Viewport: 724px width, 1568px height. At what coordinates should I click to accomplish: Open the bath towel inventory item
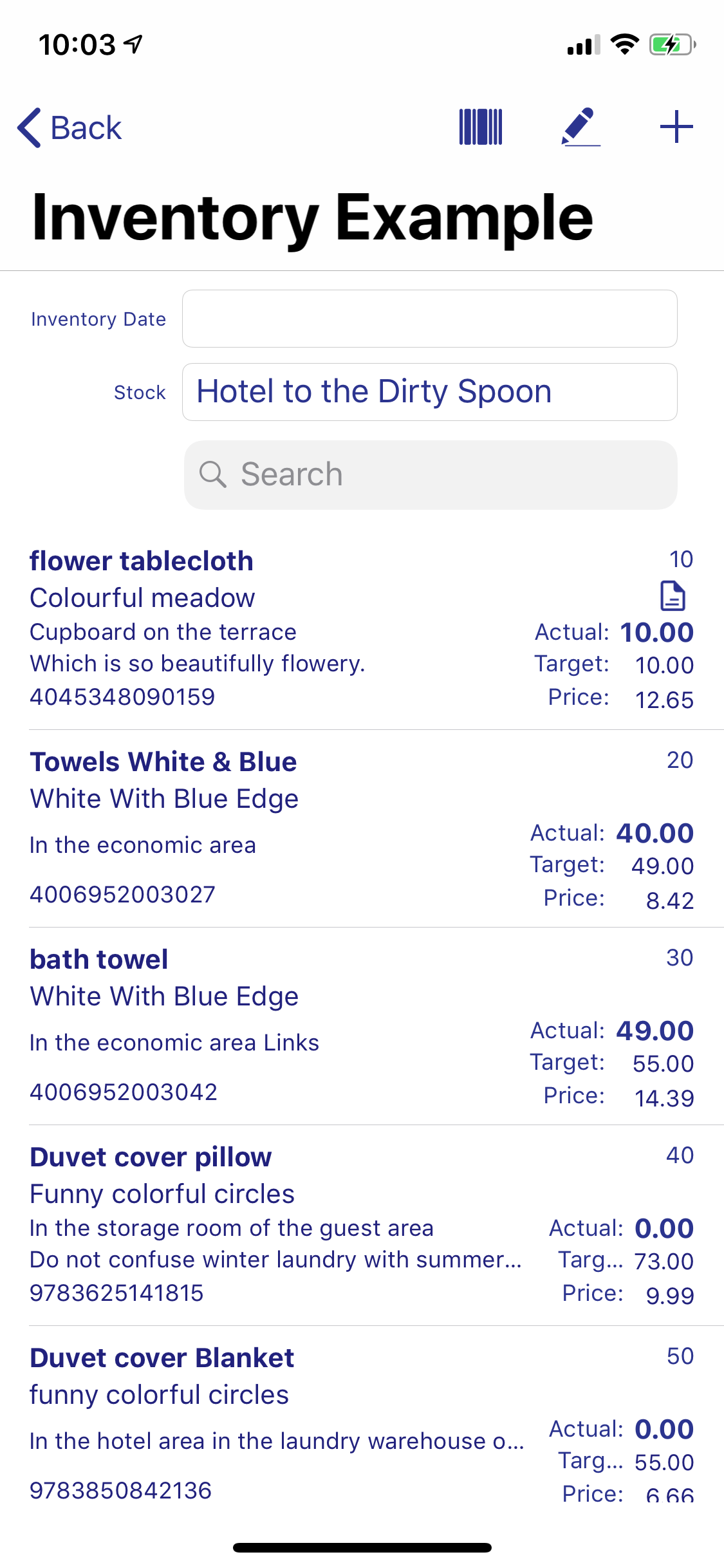coord(362,1026)
